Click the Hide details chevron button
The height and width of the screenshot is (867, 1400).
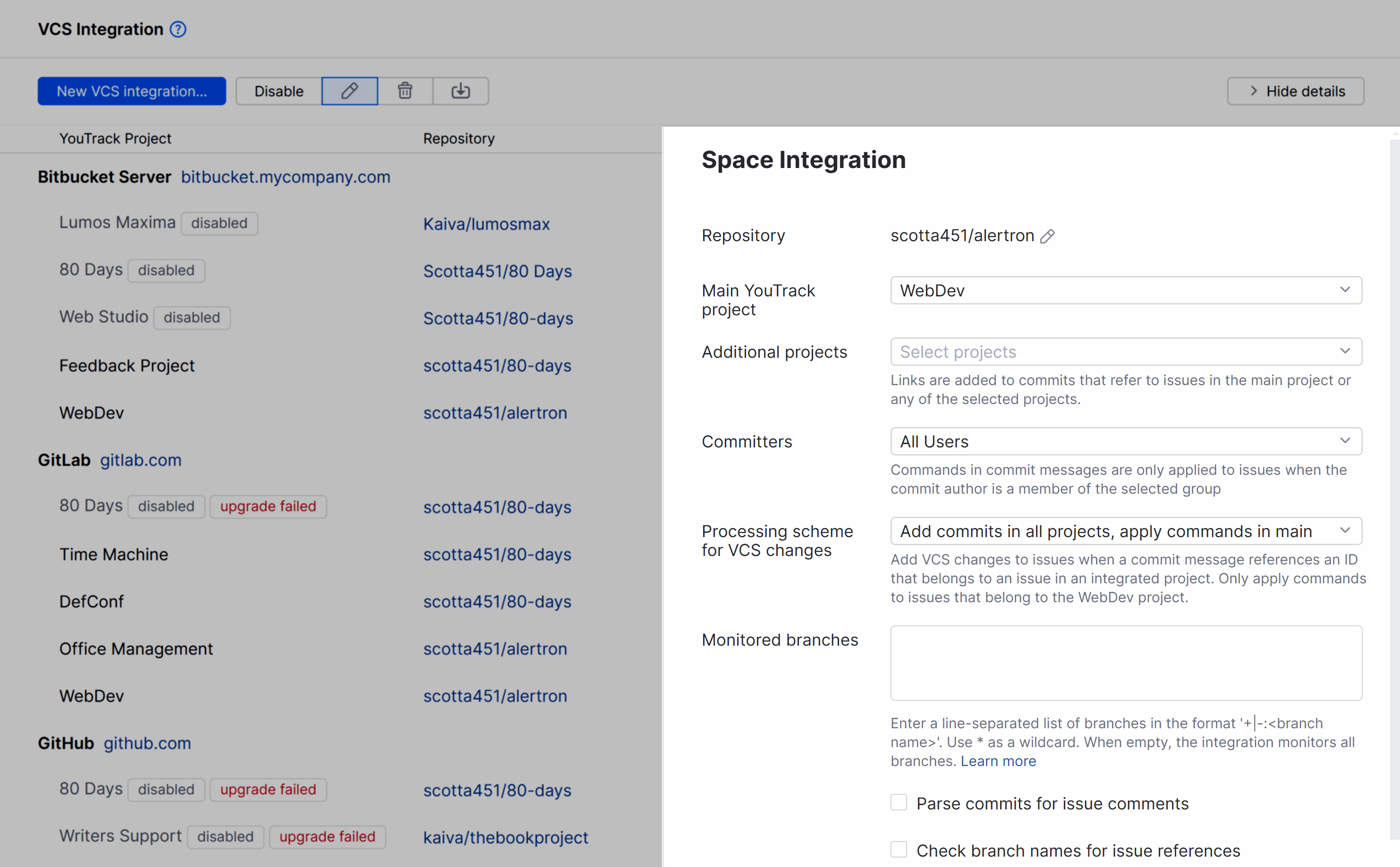click(1295, 91)
